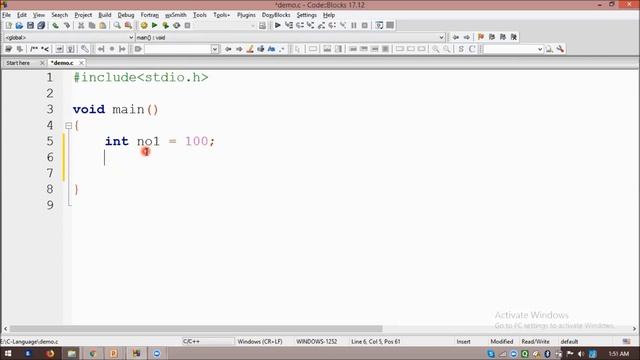Jump back using the left arrow icon
640x360 pixels.
tap(456, 37)
